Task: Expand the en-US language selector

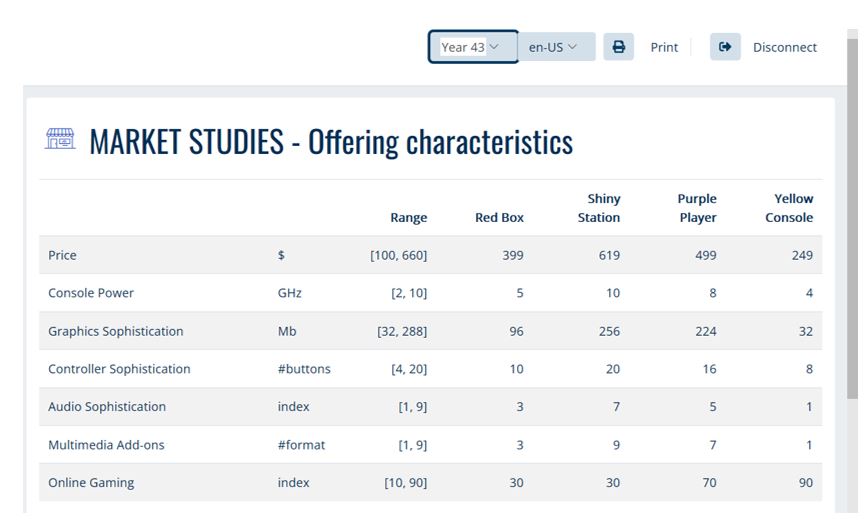Action: coord(555,47)
